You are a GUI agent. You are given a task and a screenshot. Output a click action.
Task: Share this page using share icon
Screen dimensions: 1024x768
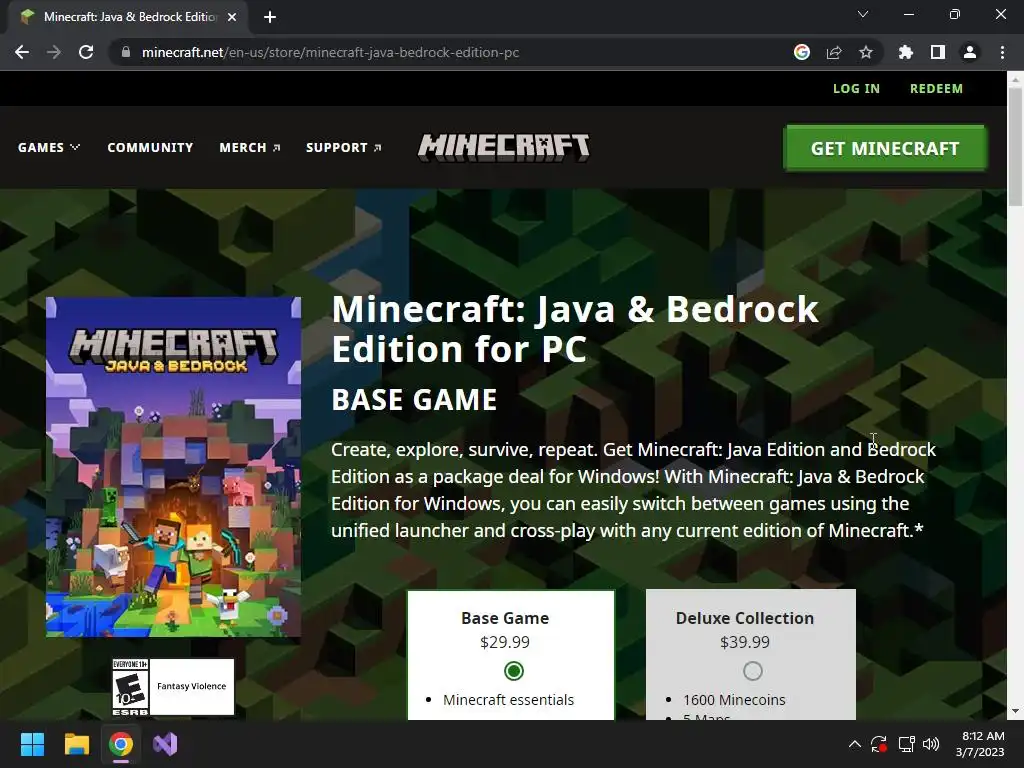834,52
